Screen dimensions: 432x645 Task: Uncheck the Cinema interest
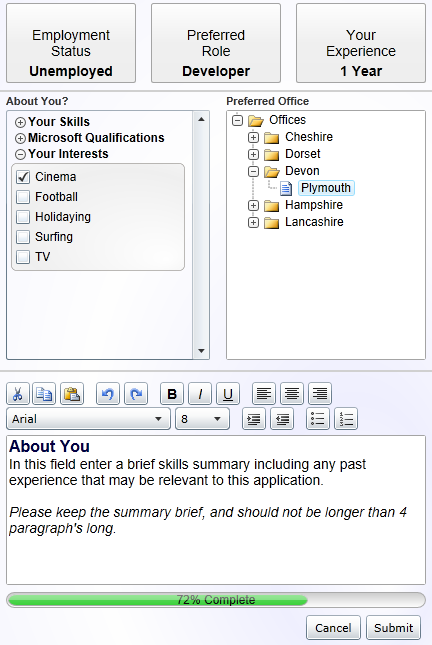23,177
